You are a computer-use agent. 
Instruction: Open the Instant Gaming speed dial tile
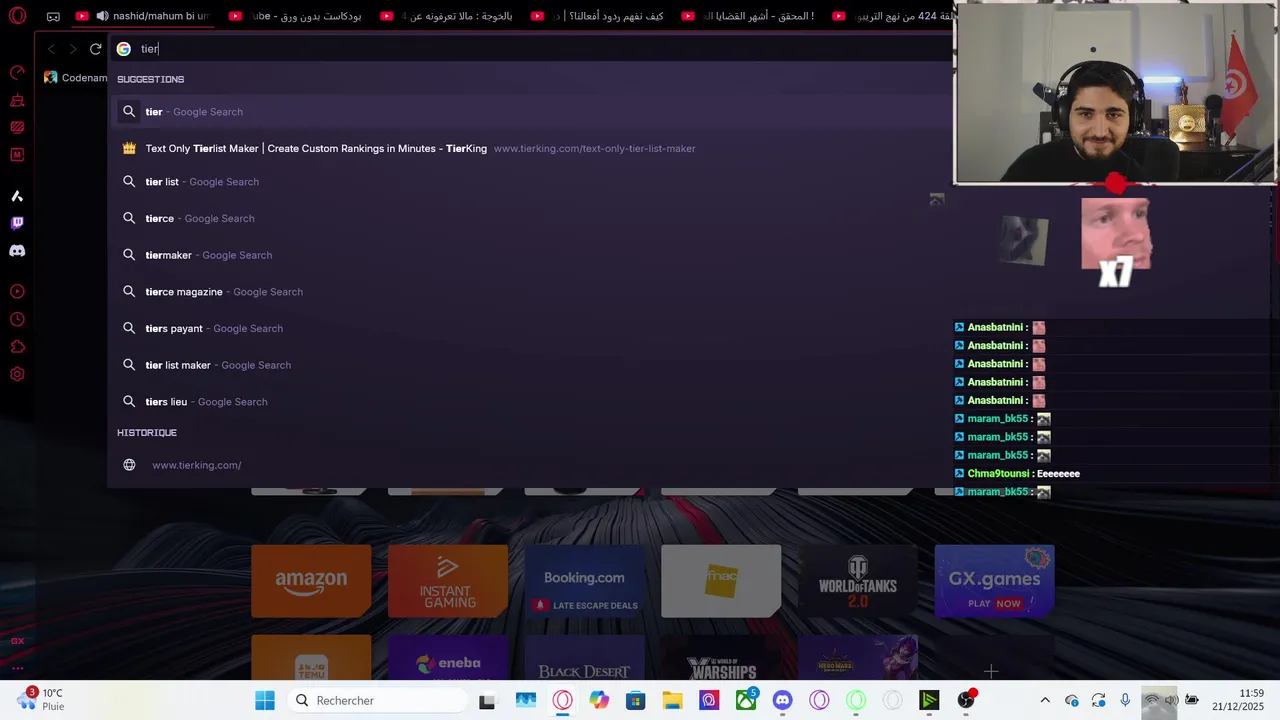448,581
